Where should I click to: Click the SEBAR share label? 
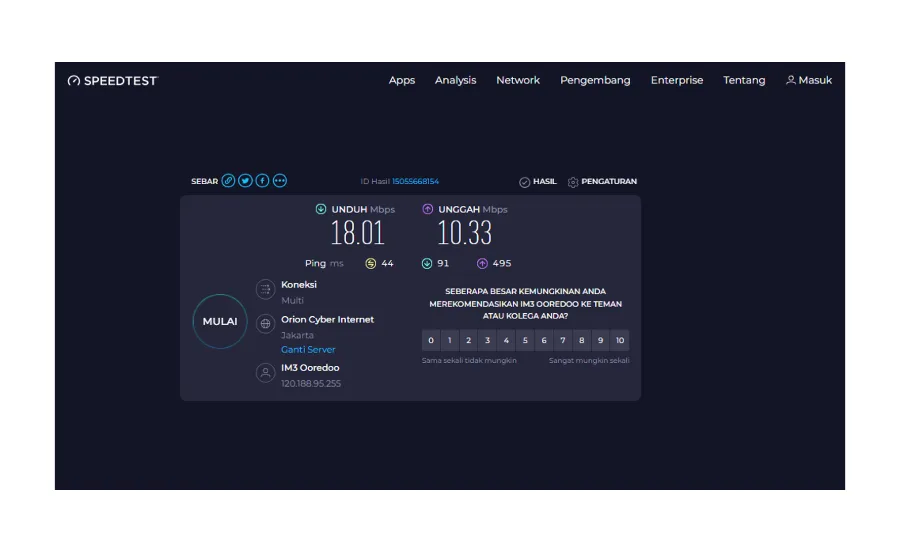click(204, 181)
